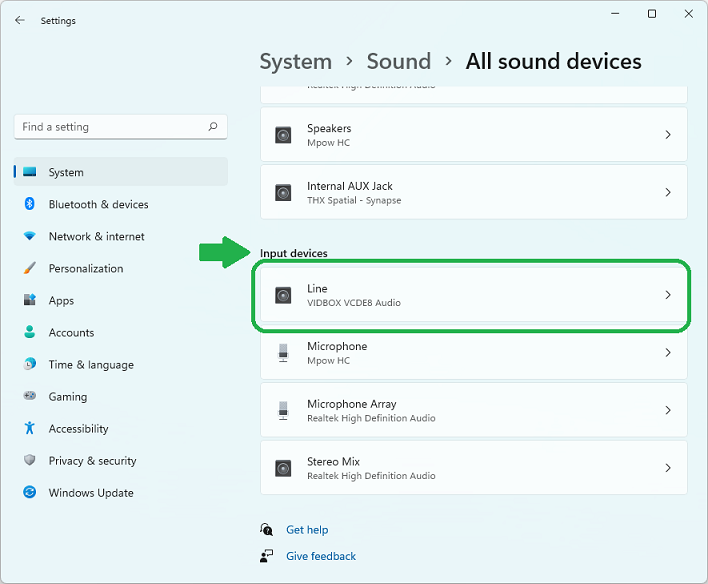The height and width of the screenshot is (584, 708).
Task: Open Microphone Array chevron
Action: pyautogui.click(x=668, y=410)
